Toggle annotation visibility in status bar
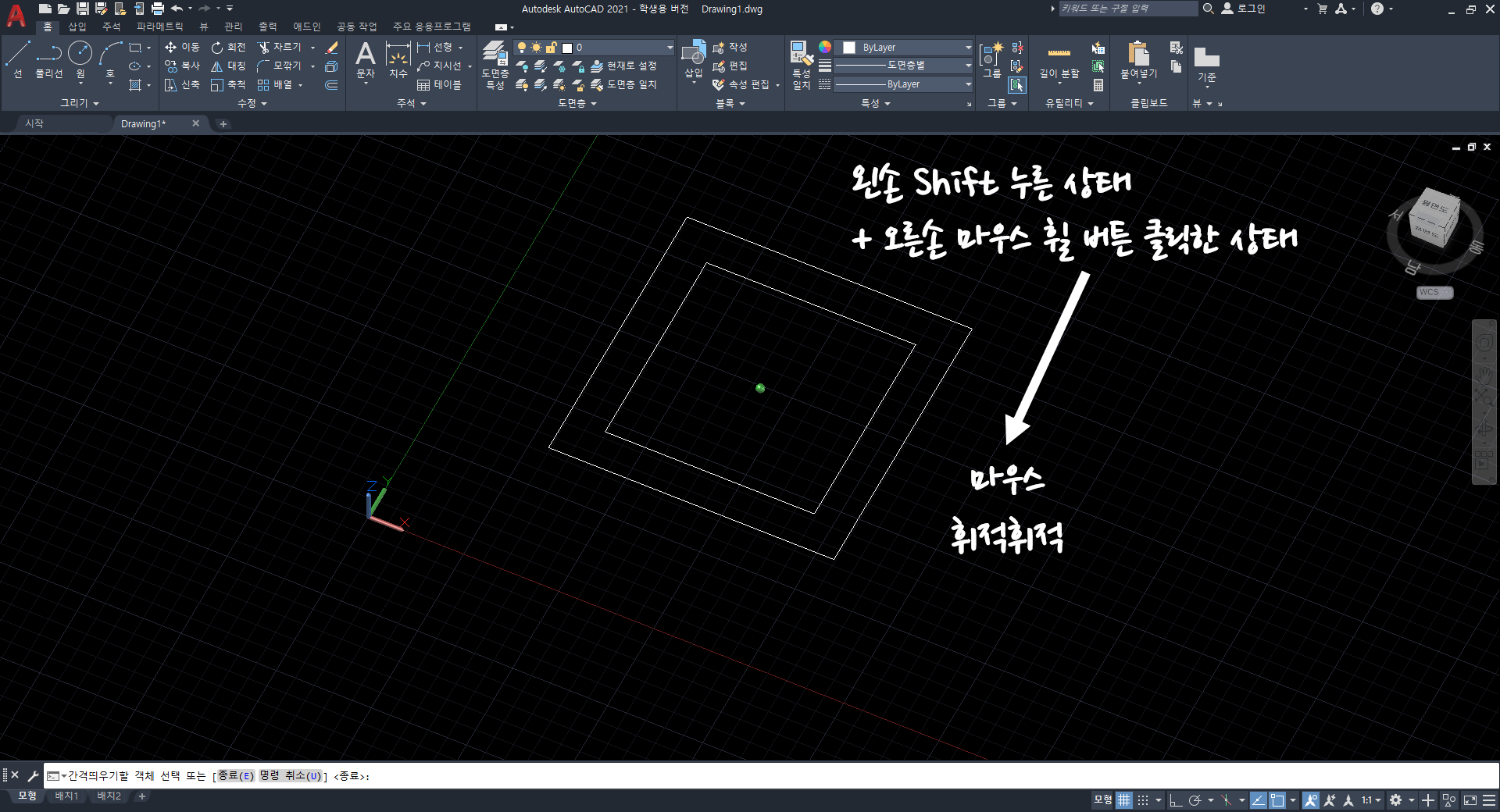Image resolution: width=1500 pixels, height=812 pixels. click(x=1311, y=800)
